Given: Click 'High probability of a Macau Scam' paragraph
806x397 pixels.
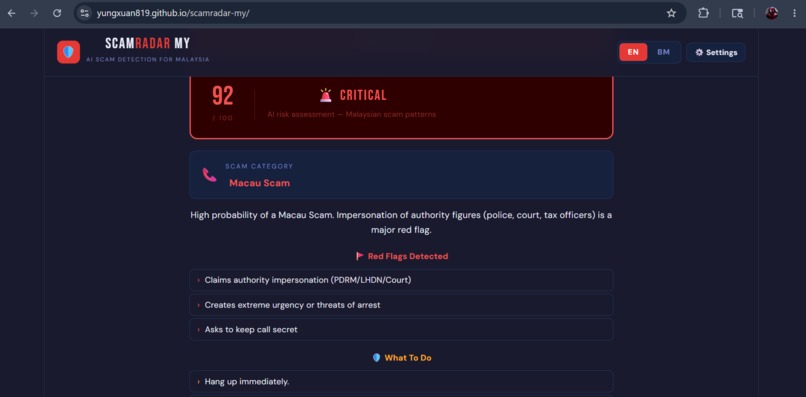Looking at the screenshot, I should click(x=401, y=223).
